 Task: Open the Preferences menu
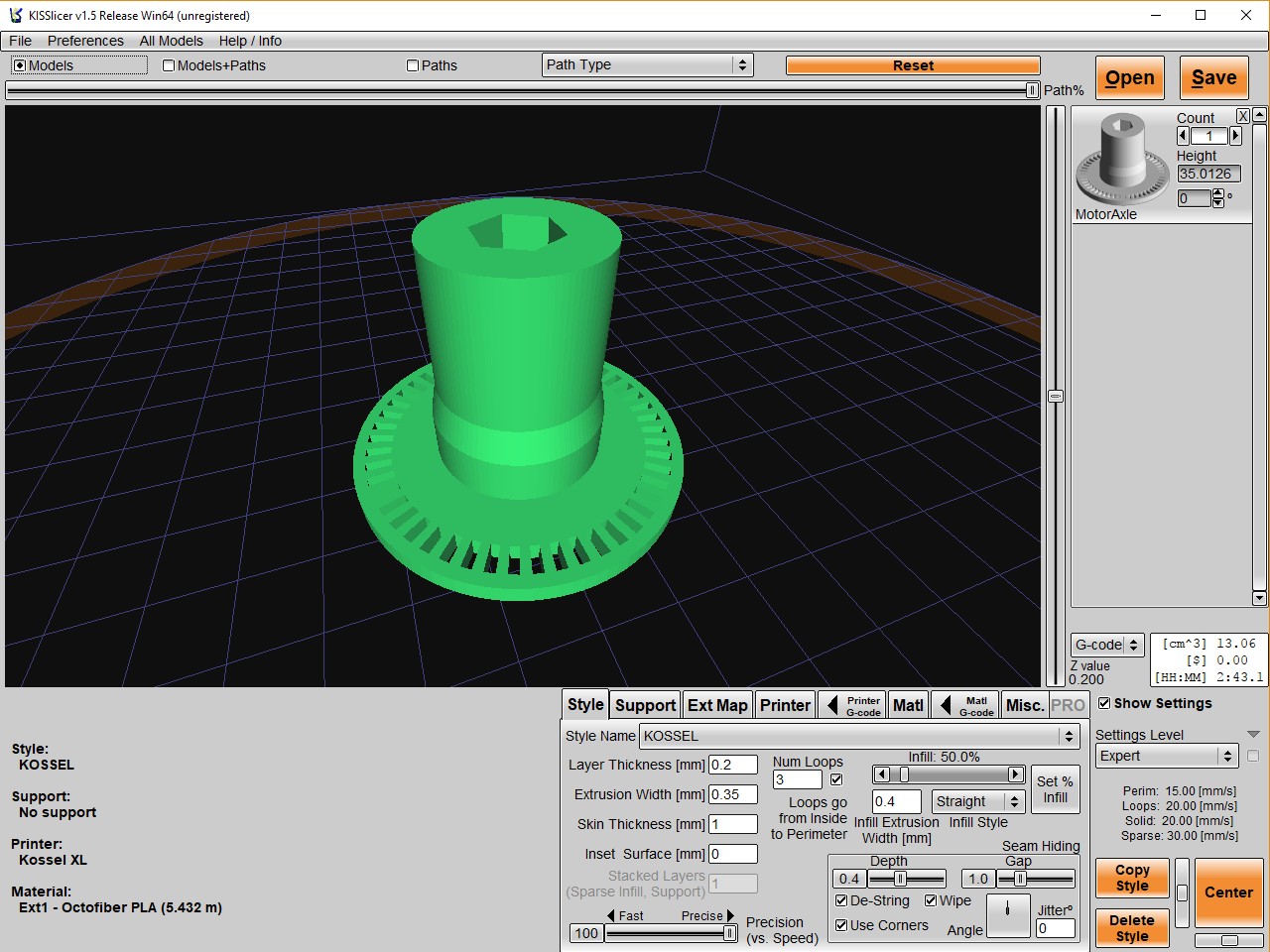point(85,41)
